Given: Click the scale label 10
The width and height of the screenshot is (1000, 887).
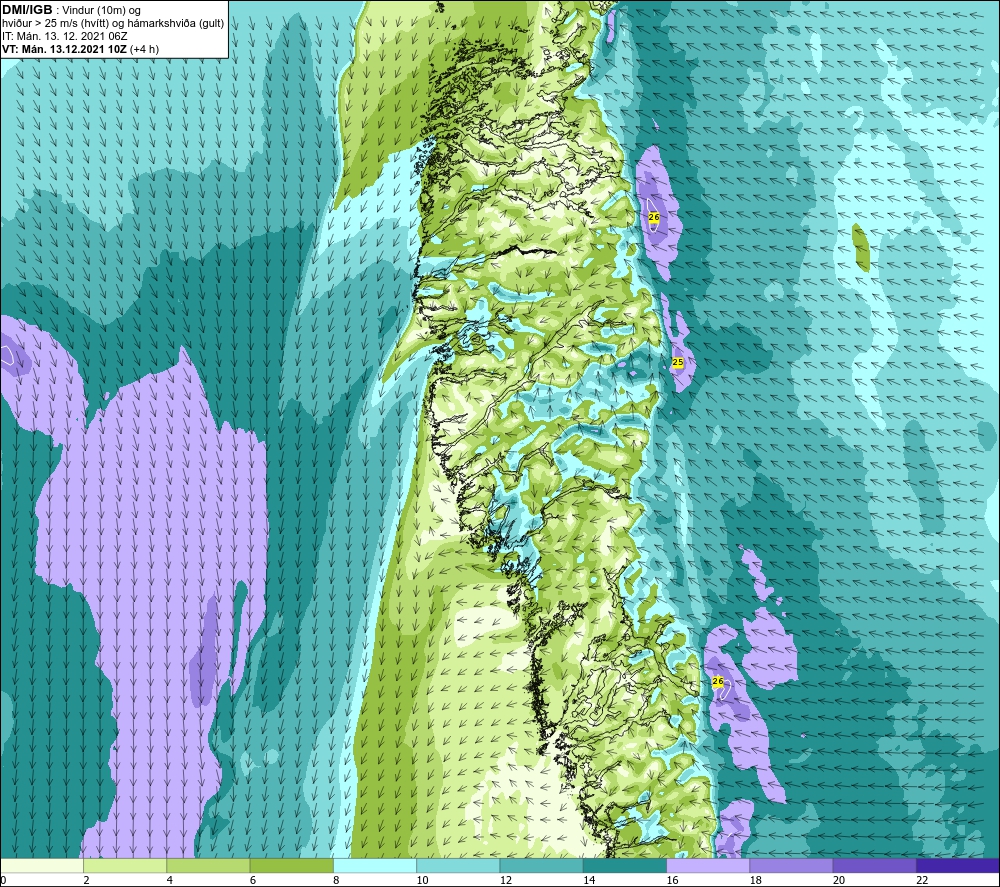Looking at the screenshot, I should click(422, 881).
